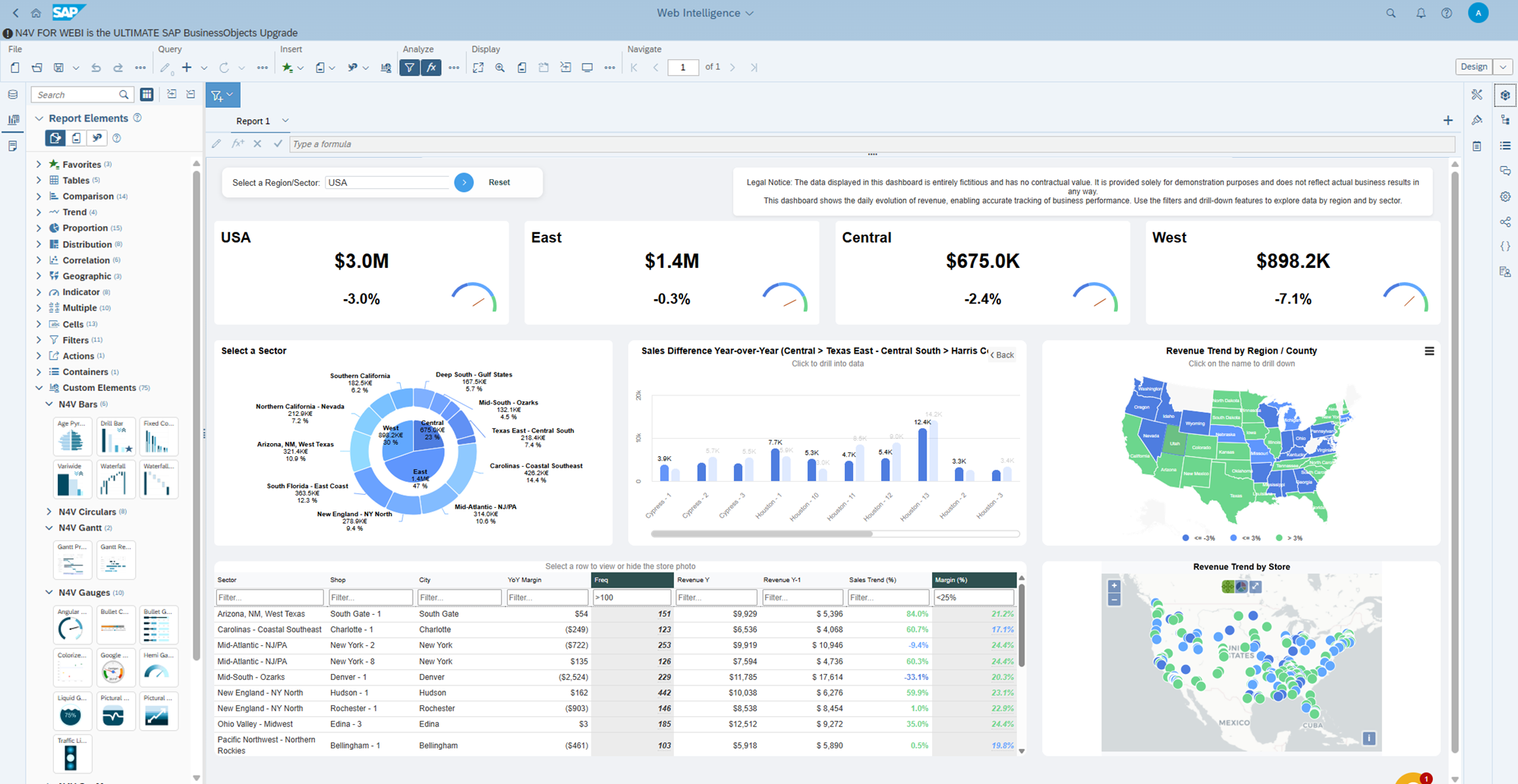This screenshot has width=1518, height=784.
Task: Open the data sources icon in the left sidebar
Action: click(12, 94)
